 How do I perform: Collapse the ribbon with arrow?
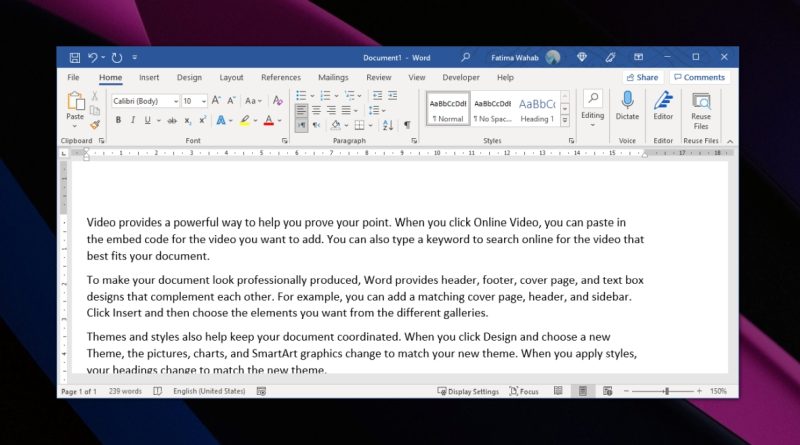tap(730, 141)
